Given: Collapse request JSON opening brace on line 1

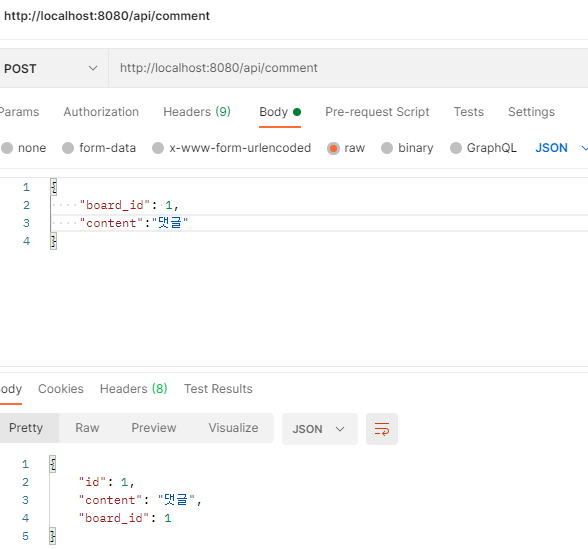Looking at the screenshot, I should [54, 187].
